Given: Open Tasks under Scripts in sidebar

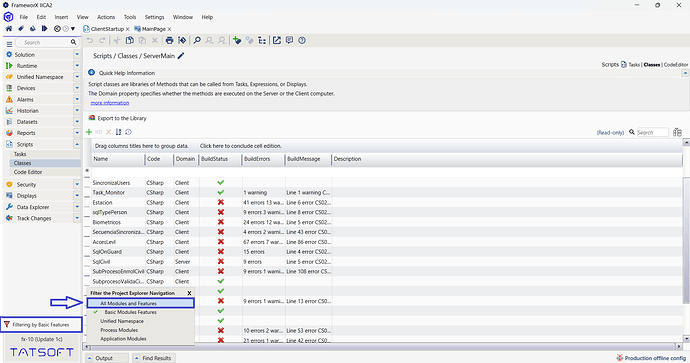Looking at the screenshot, I should point(20,154).
